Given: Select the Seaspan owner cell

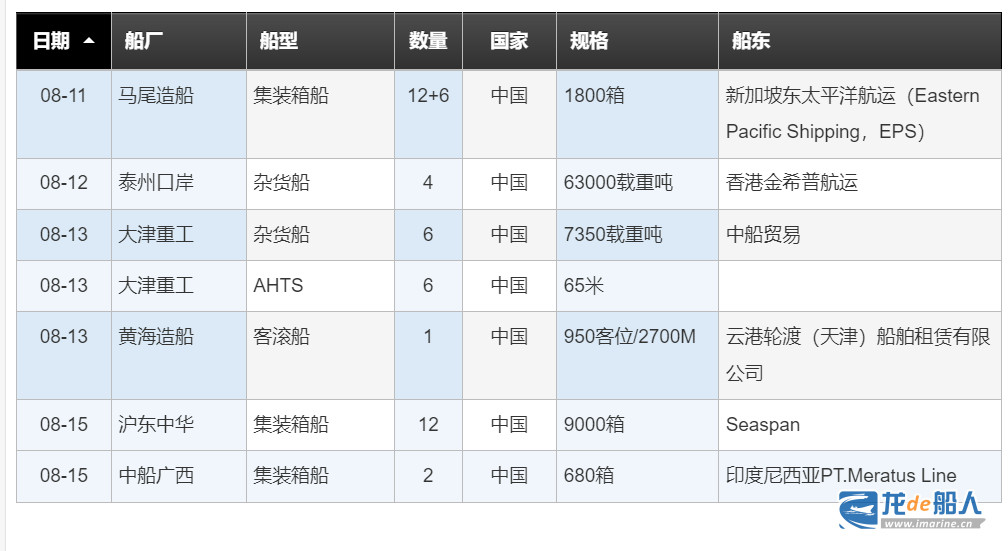Looking at the screenshot, I should [x=860, y=425].
